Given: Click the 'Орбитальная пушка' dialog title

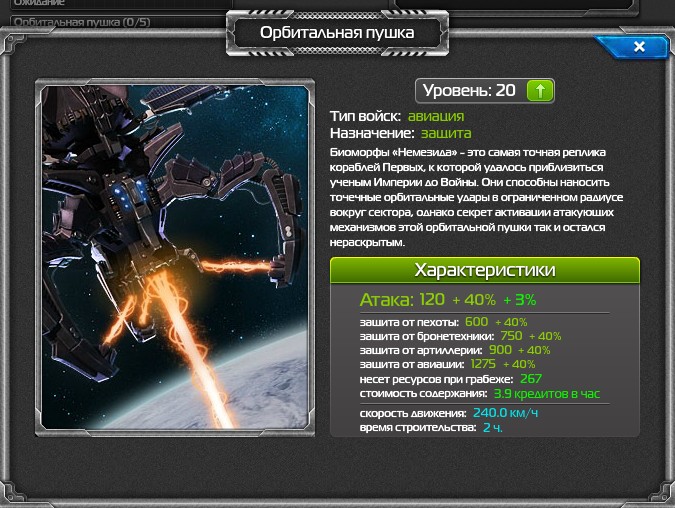Looking at the screenshot, I should (337, 33).
